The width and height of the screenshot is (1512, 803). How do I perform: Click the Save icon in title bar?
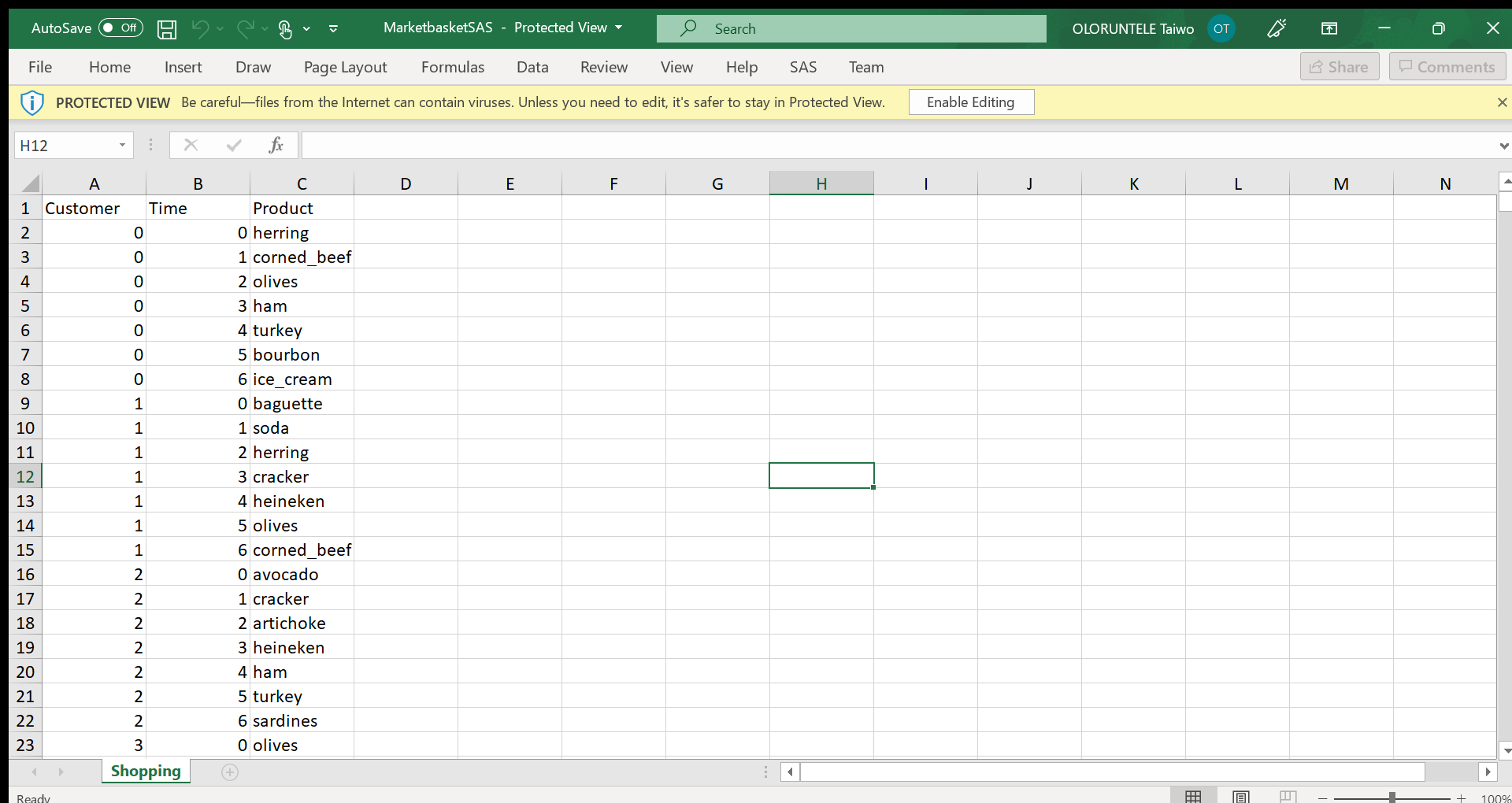tap(167, 29)
